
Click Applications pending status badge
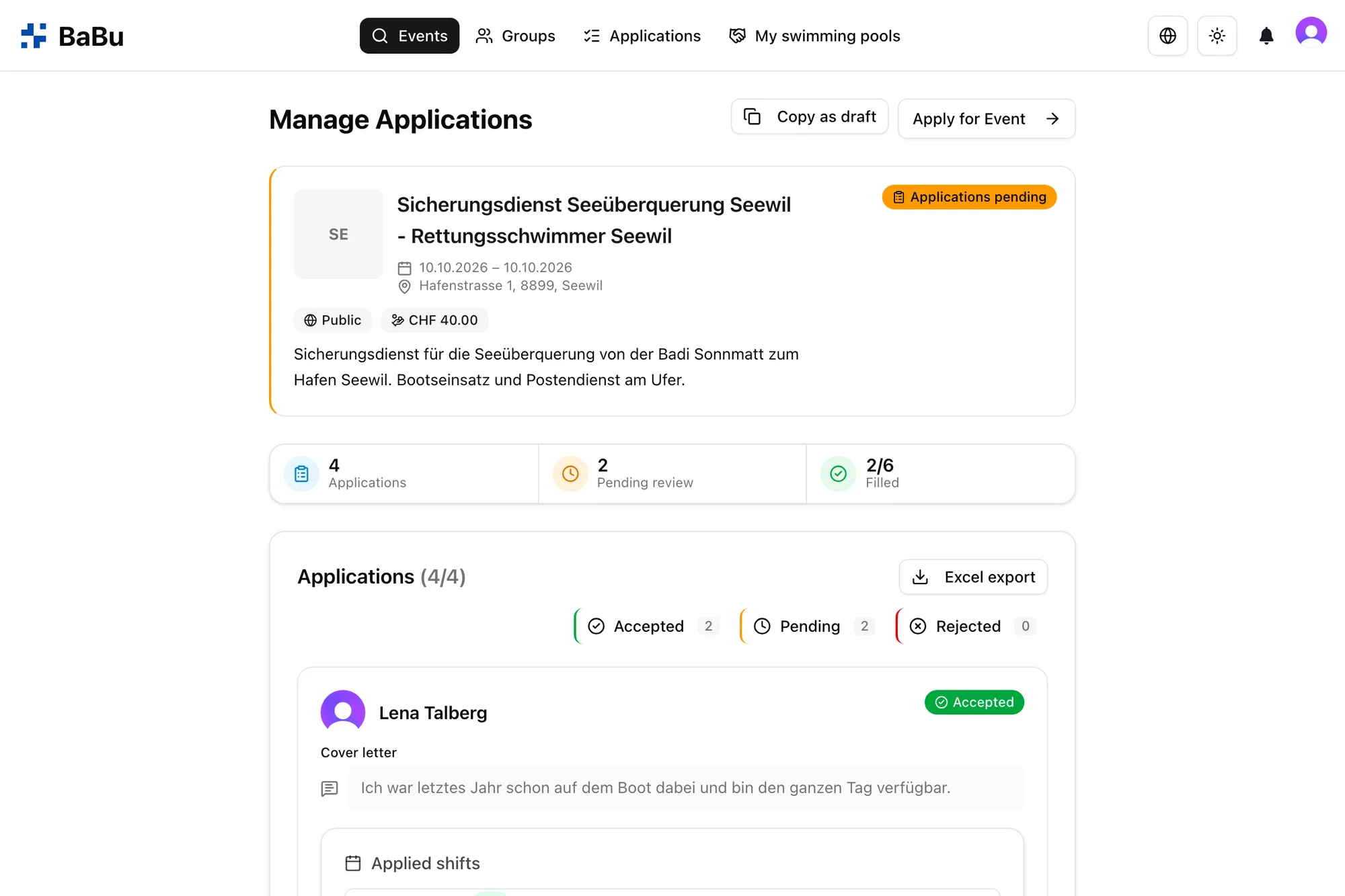click(969, 197)
